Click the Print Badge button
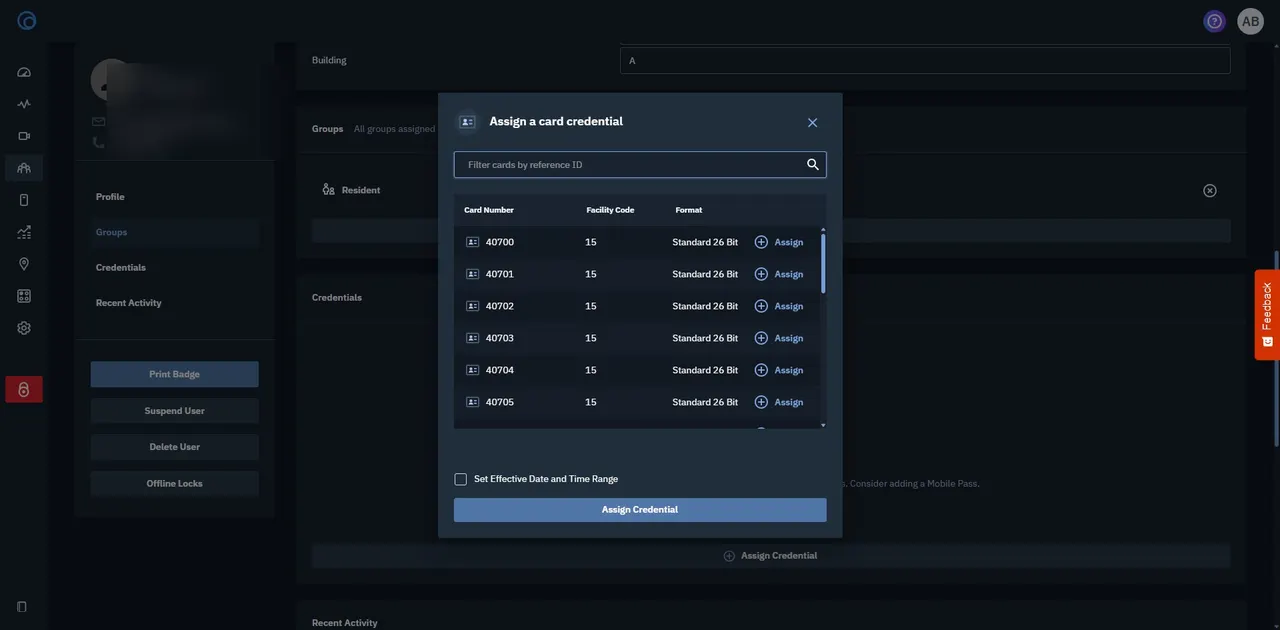 (x=175, y=374)
